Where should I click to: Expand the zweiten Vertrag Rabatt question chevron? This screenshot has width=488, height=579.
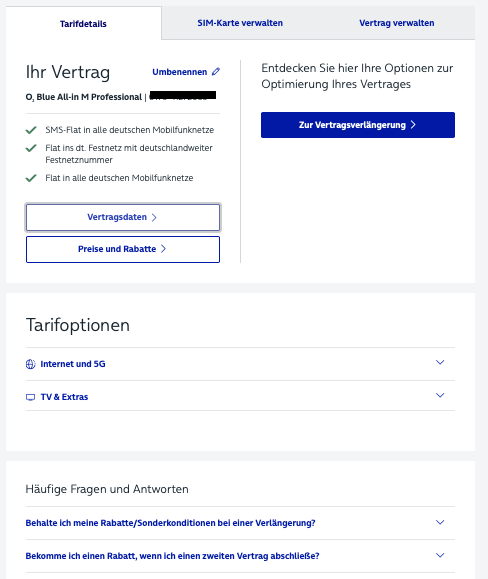440,555
